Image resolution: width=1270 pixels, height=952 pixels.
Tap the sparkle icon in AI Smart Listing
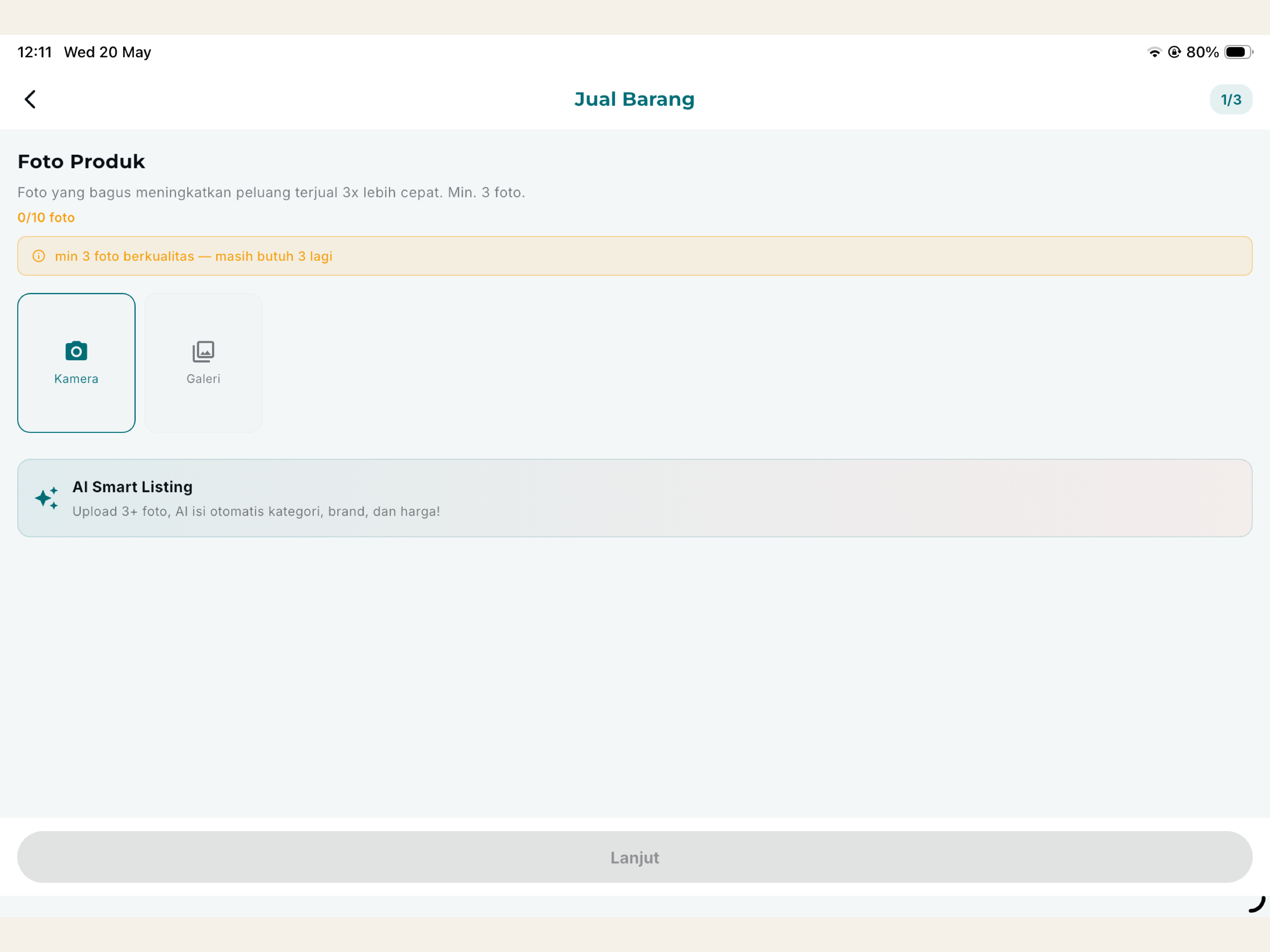coord(46,498)
